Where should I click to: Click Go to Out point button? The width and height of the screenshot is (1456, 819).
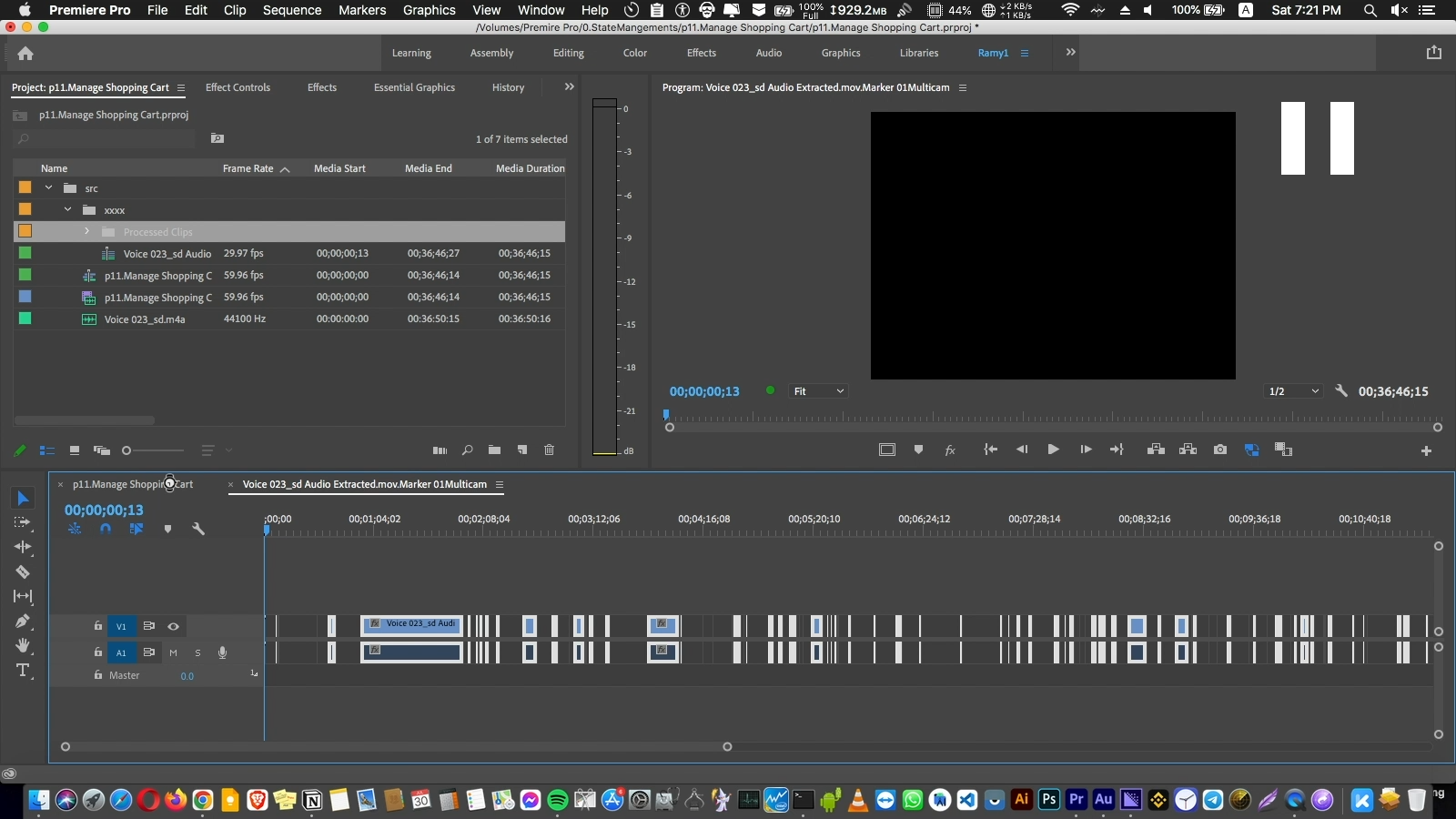tap(1117, 450)
